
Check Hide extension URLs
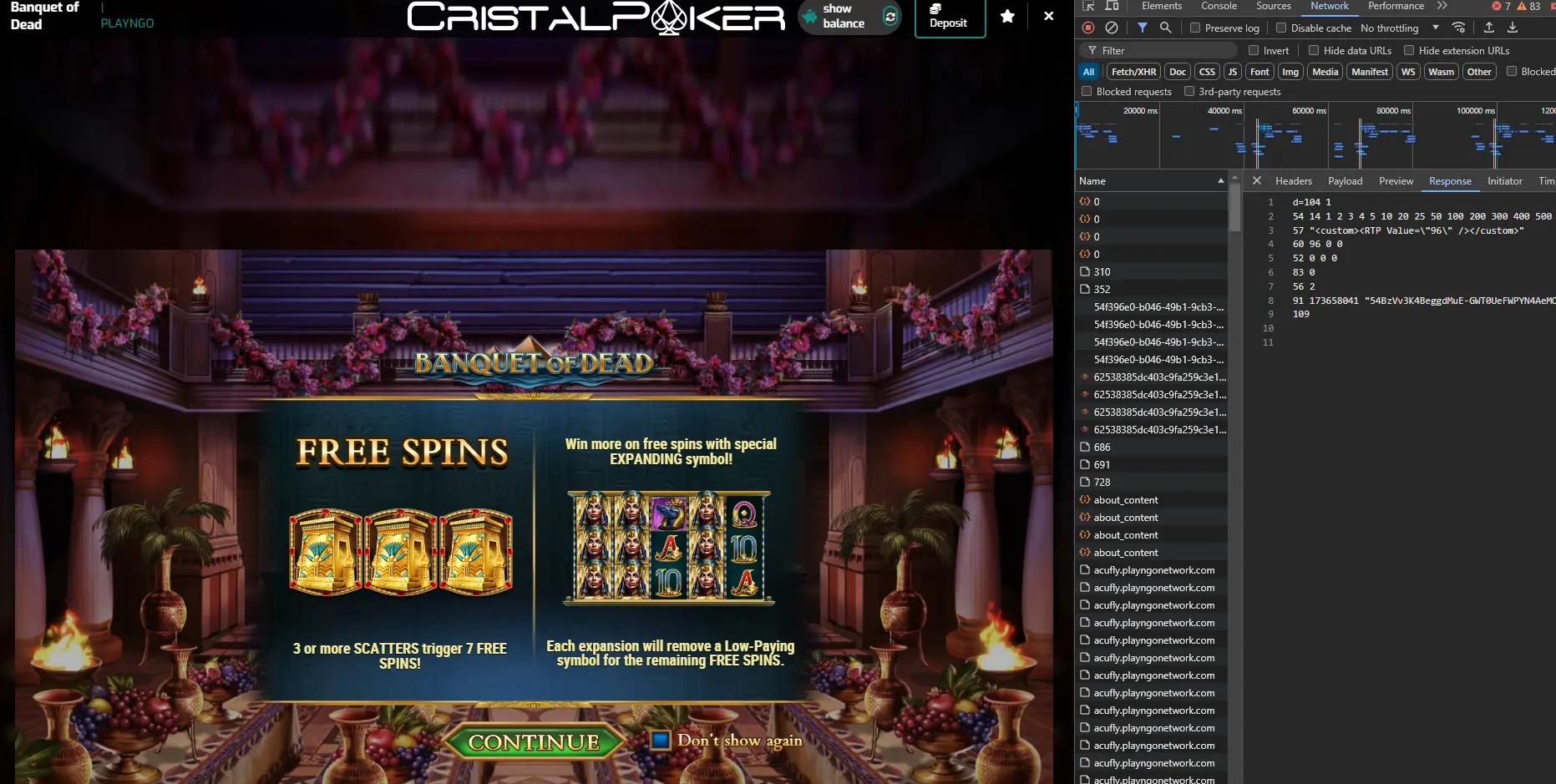[1409, 50]
